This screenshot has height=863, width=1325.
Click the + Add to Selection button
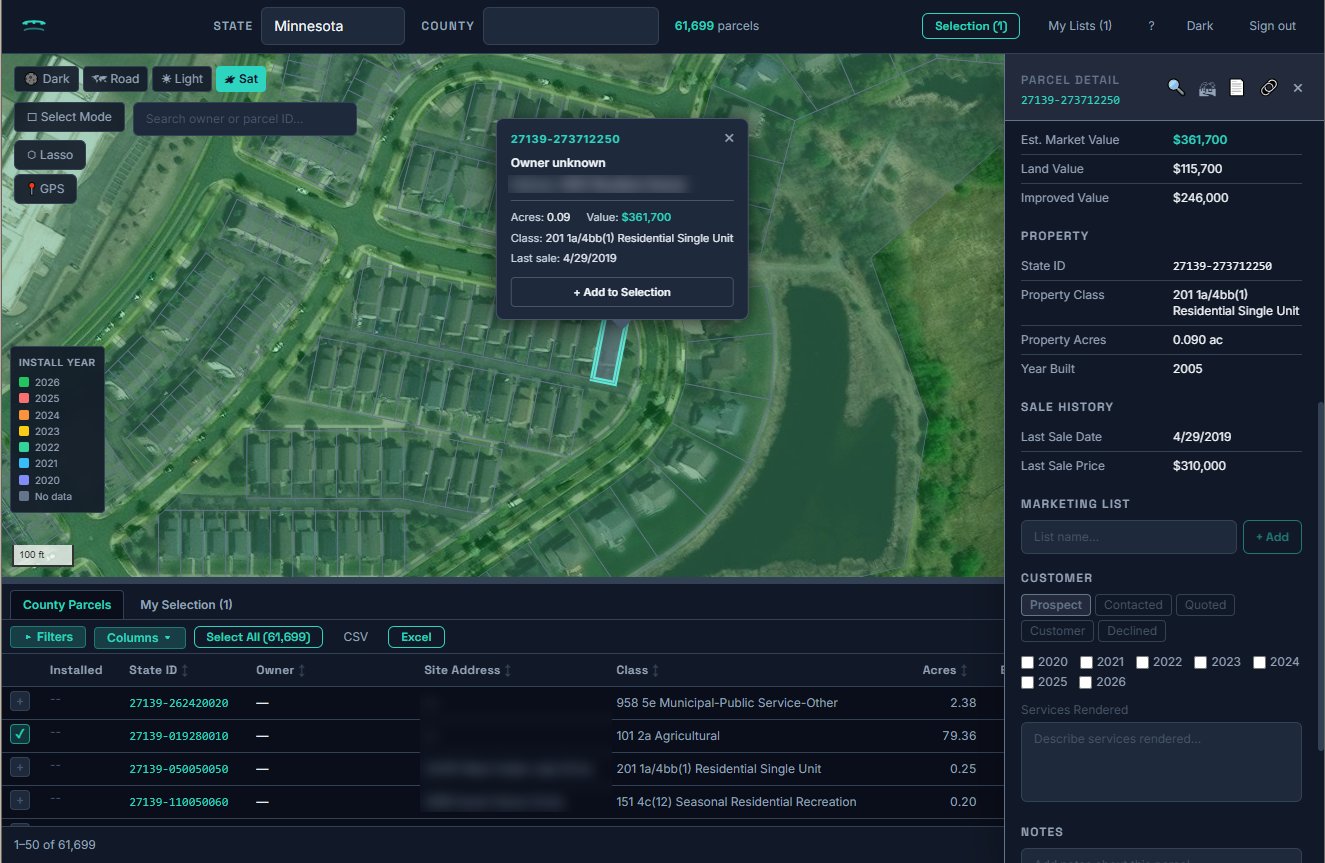(x=622, y=292)
